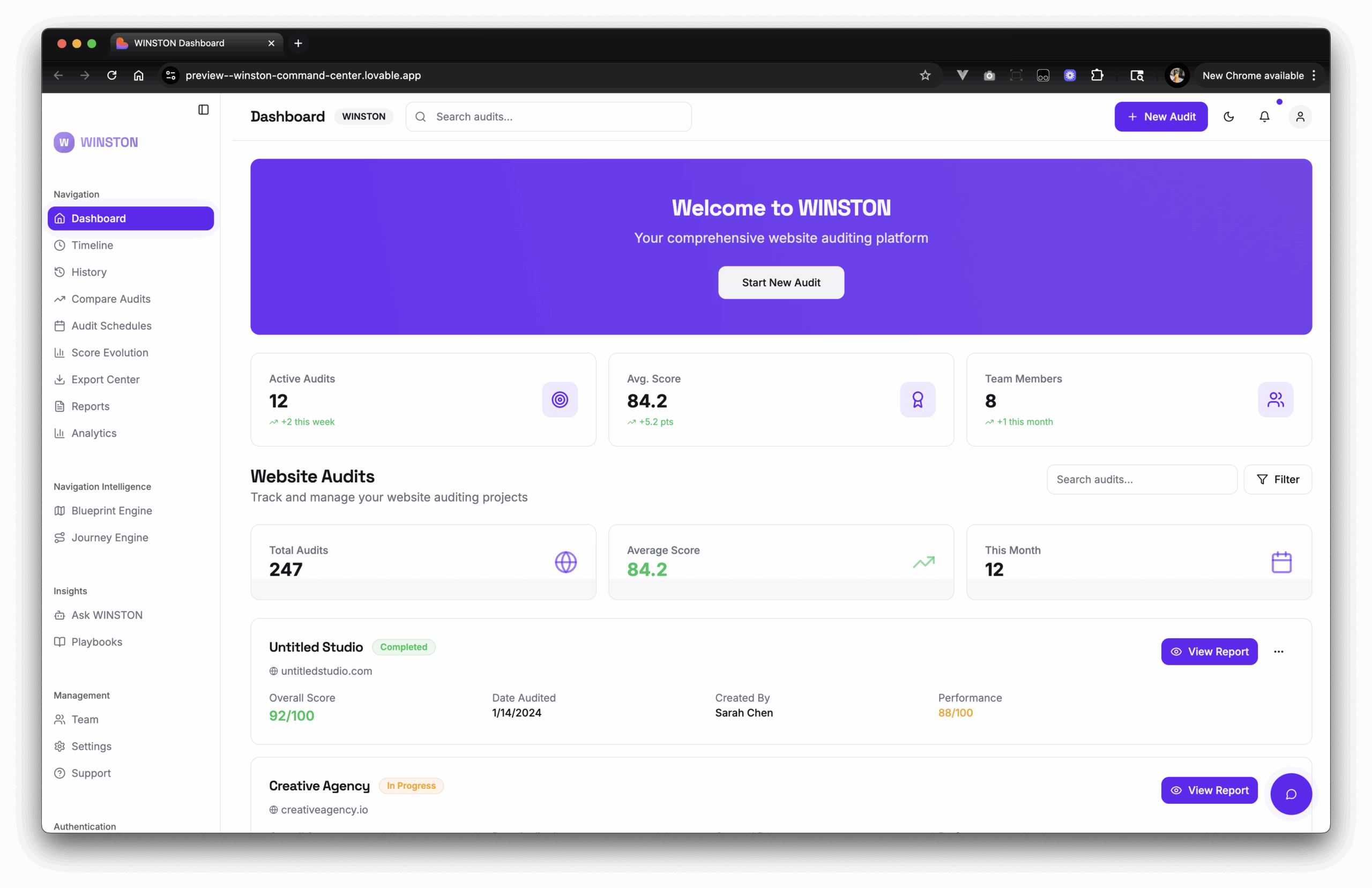Click Start New Audit button
1372x888 pixels.
780,282
